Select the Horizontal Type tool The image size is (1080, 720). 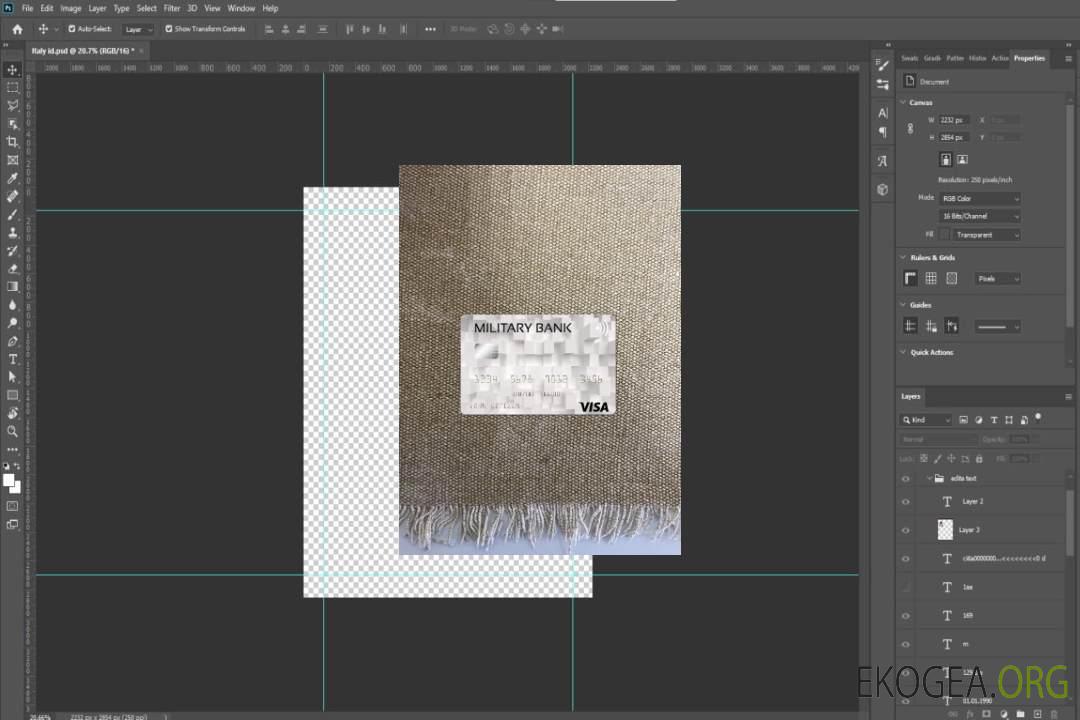click(13, 359)
